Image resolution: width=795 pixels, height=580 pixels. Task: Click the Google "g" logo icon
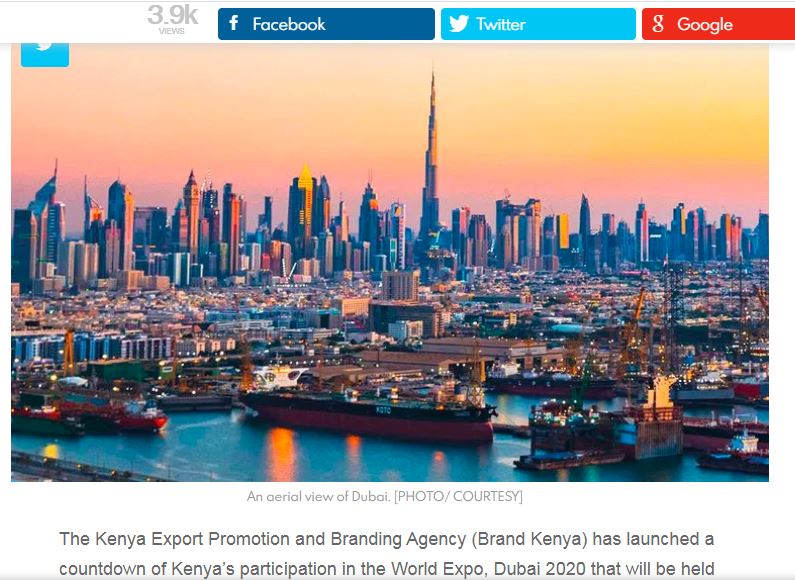click(658, 24)
